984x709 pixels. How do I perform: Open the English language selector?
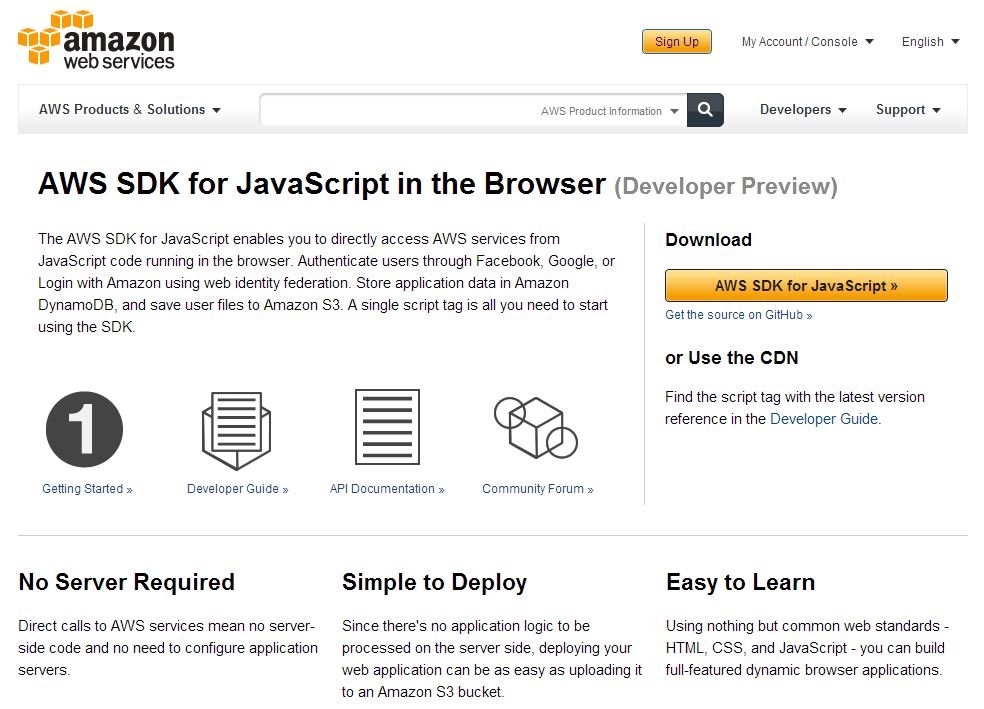tap(931, 41)
